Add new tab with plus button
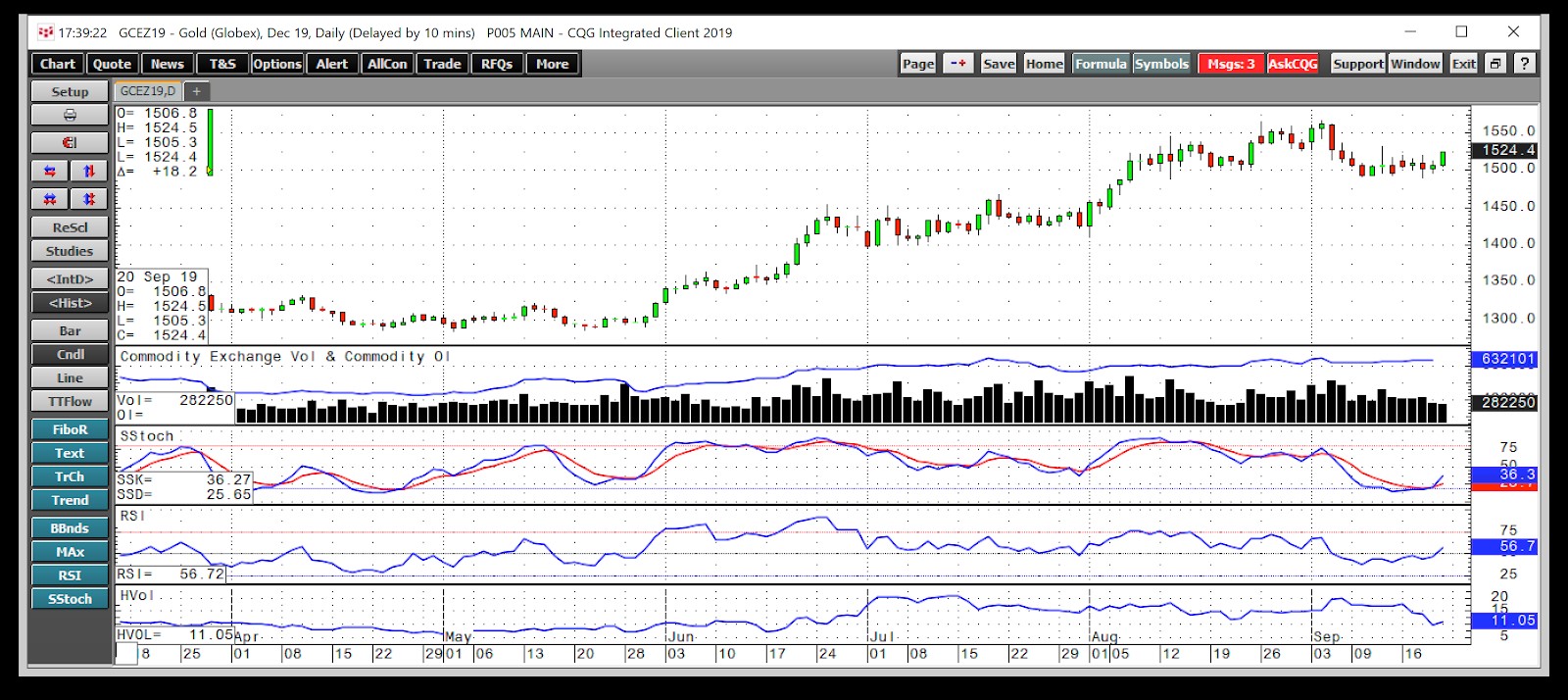Image resolution: width=1568 pixels, height=700 pixels. coord(196,91)
